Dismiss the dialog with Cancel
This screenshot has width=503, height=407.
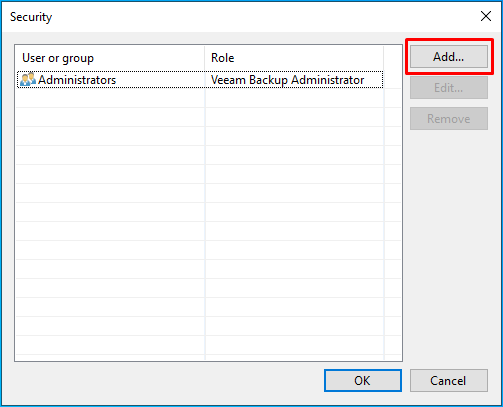449,380
